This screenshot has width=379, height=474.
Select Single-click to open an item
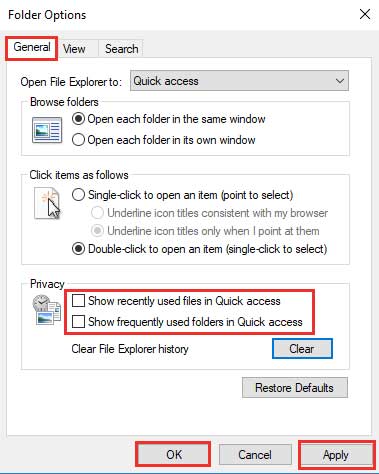[x=78, y=195]
